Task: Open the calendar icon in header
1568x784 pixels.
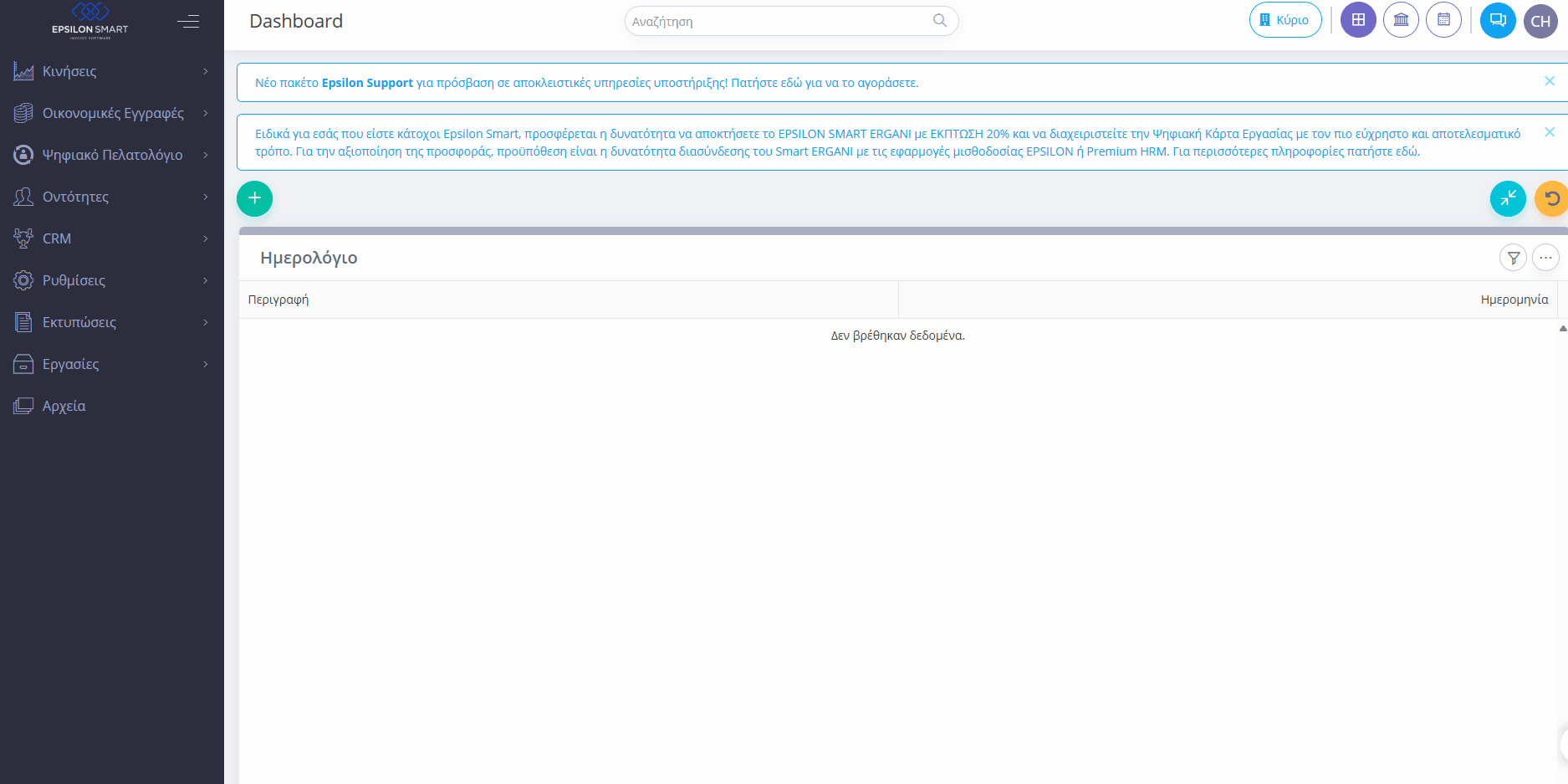Action: click(x=1443, y=20)
